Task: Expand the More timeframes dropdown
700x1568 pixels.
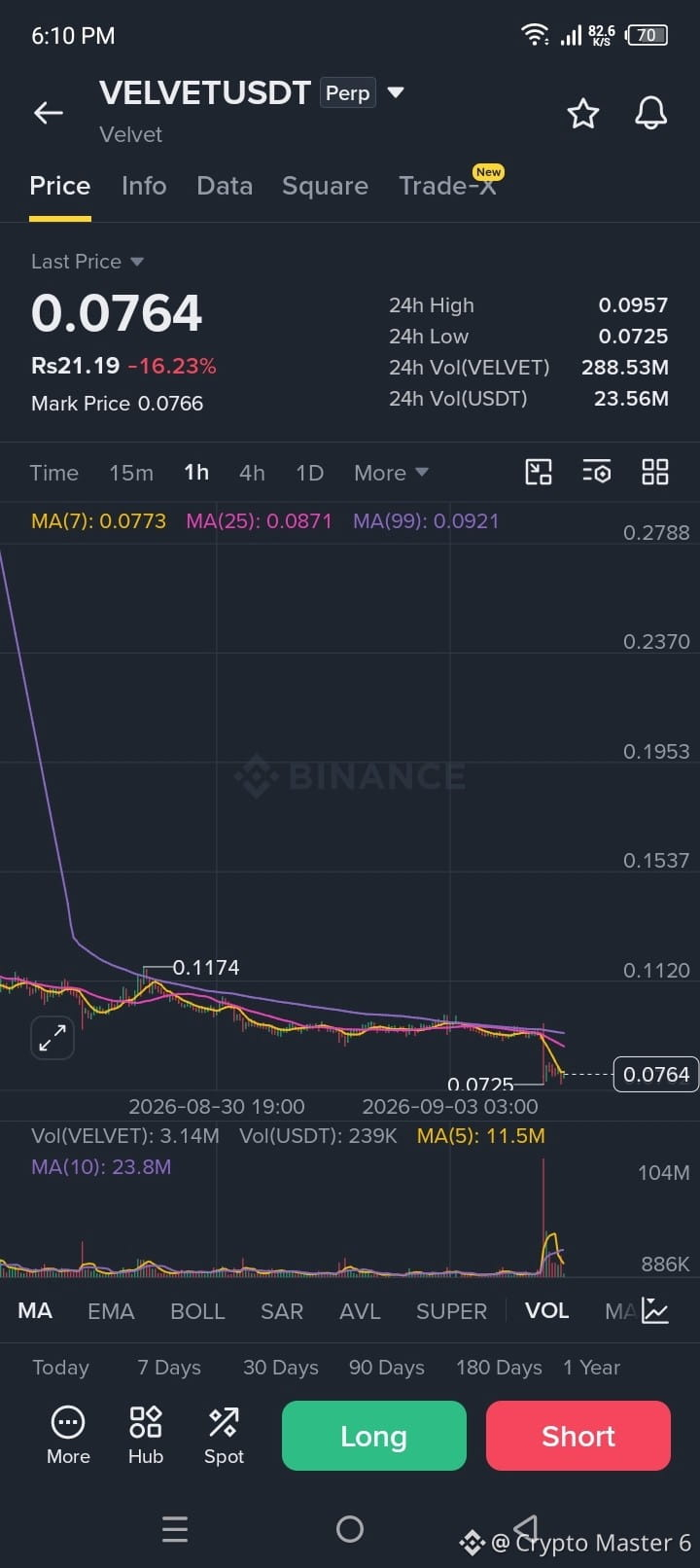Action: 391,473
